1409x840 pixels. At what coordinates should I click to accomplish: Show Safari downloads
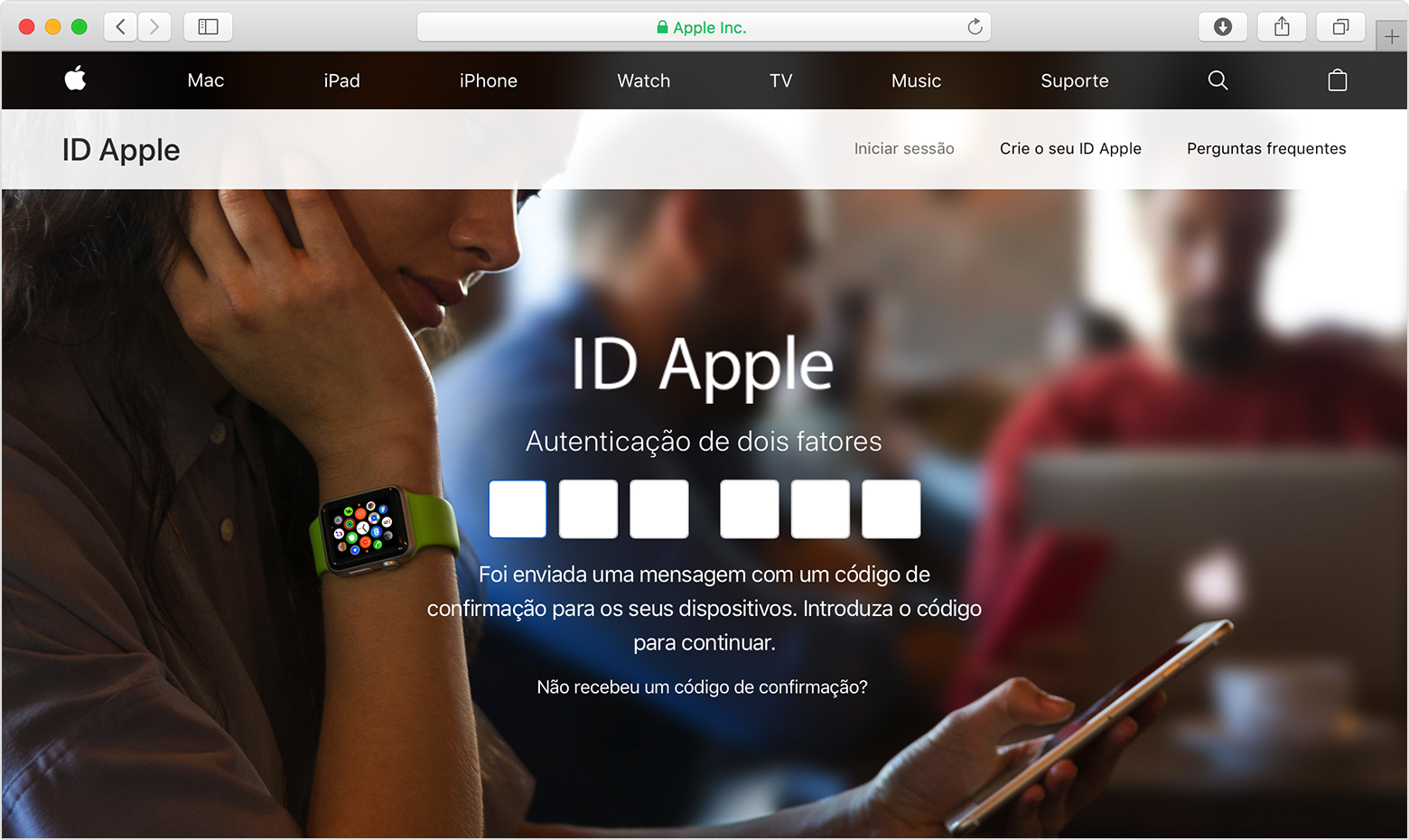click(x=1223, y=27)
